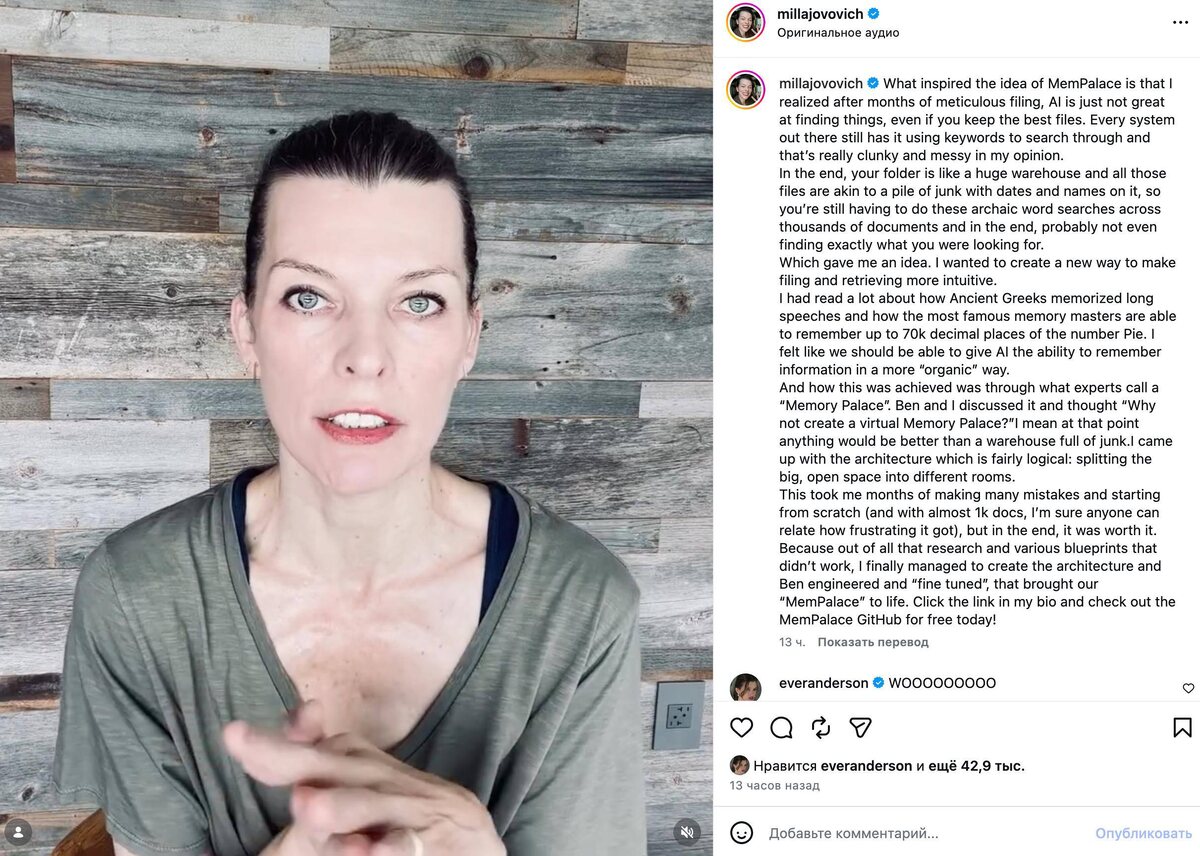Open everanderson username in comments
1200x856 pixels.
click(824, 683)
